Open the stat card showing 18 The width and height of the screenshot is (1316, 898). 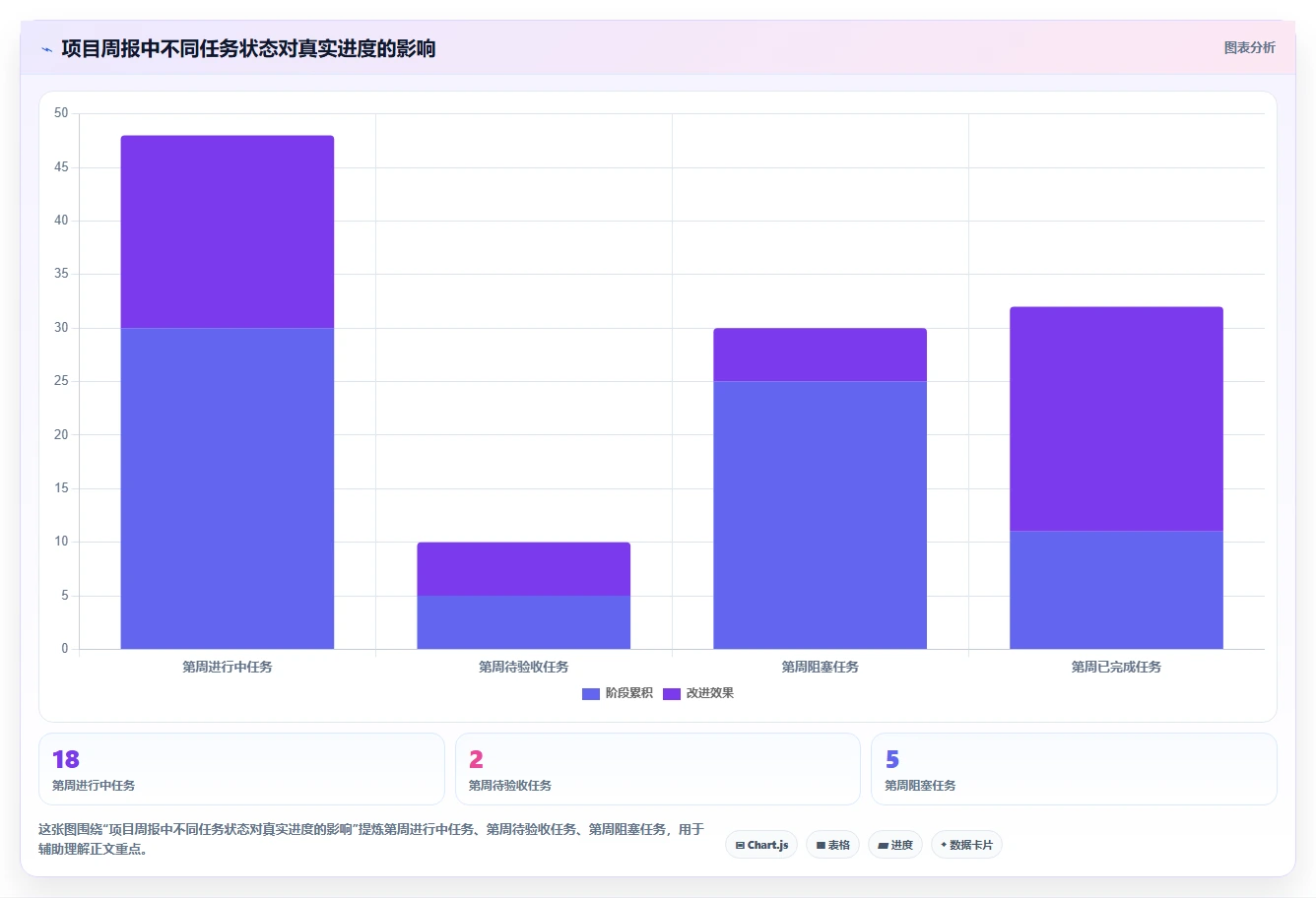tap(241, 769)
